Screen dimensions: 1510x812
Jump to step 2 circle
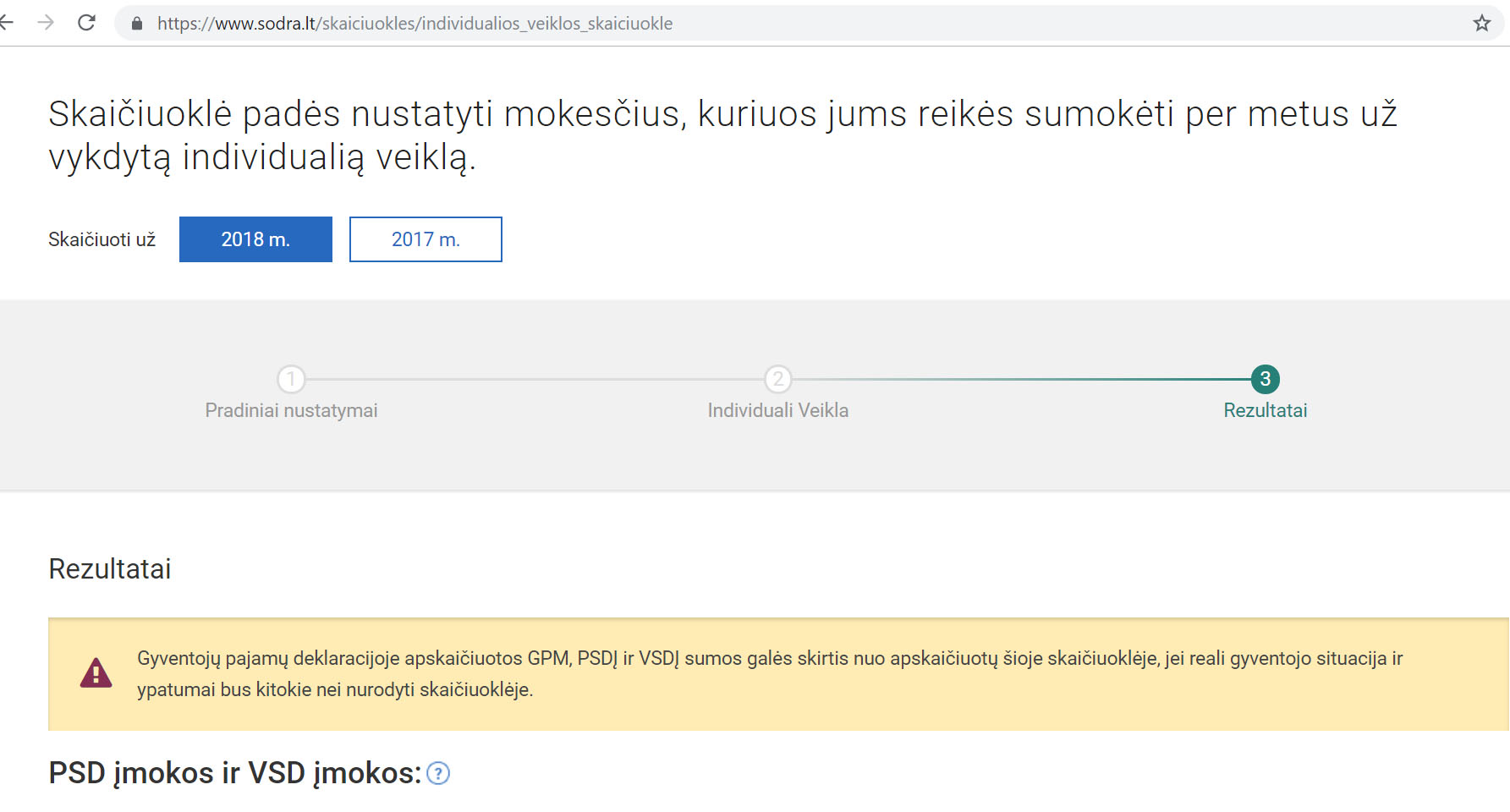pos(778,379)
